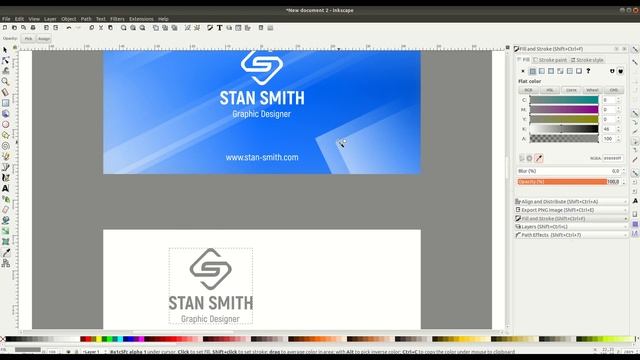Choose Swatch fill type

(579, 71)
